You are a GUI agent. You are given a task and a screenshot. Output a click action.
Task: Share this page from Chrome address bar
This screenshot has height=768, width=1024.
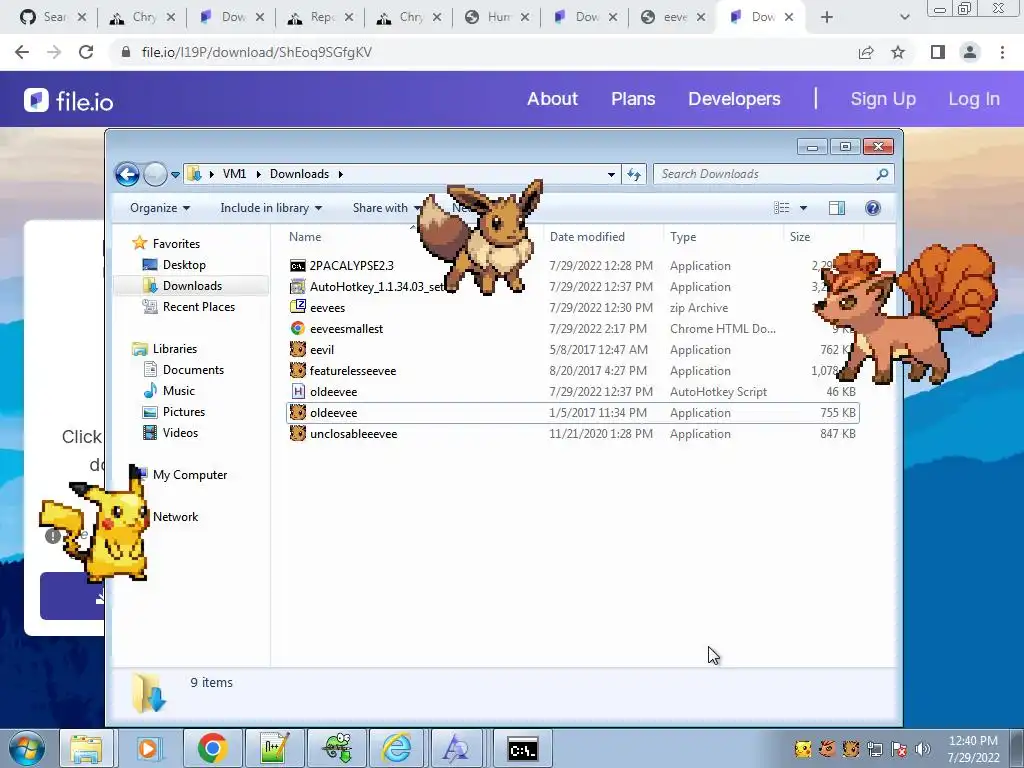(866, 52)
